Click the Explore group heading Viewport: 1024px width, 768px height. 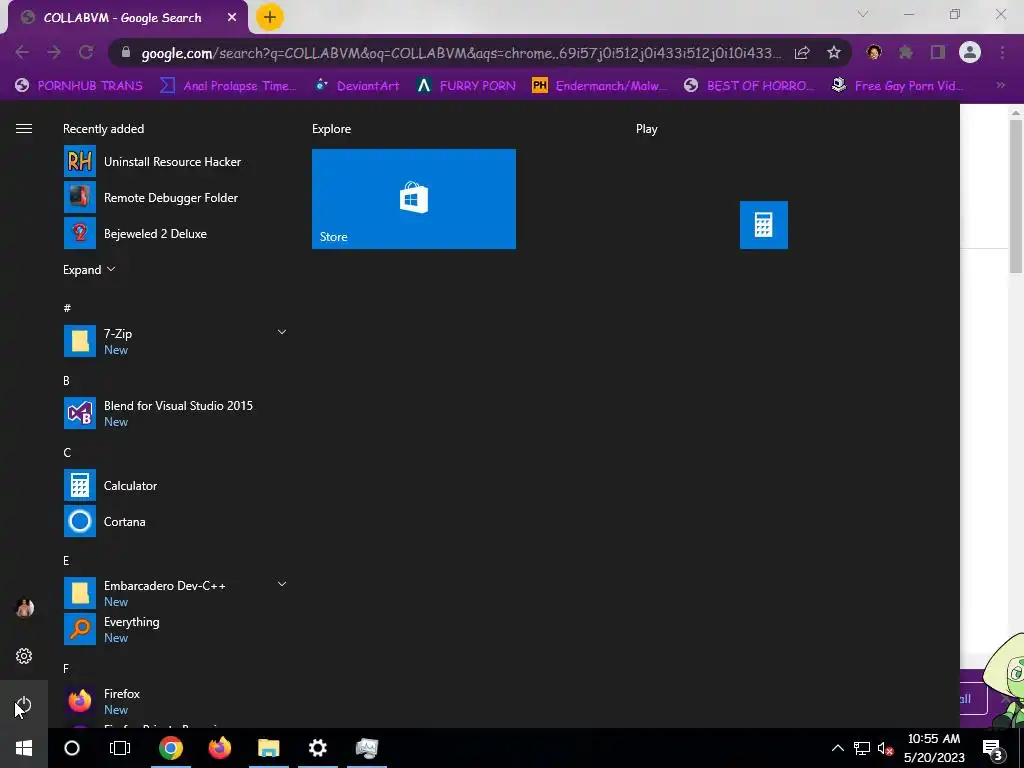click(332, 129)
